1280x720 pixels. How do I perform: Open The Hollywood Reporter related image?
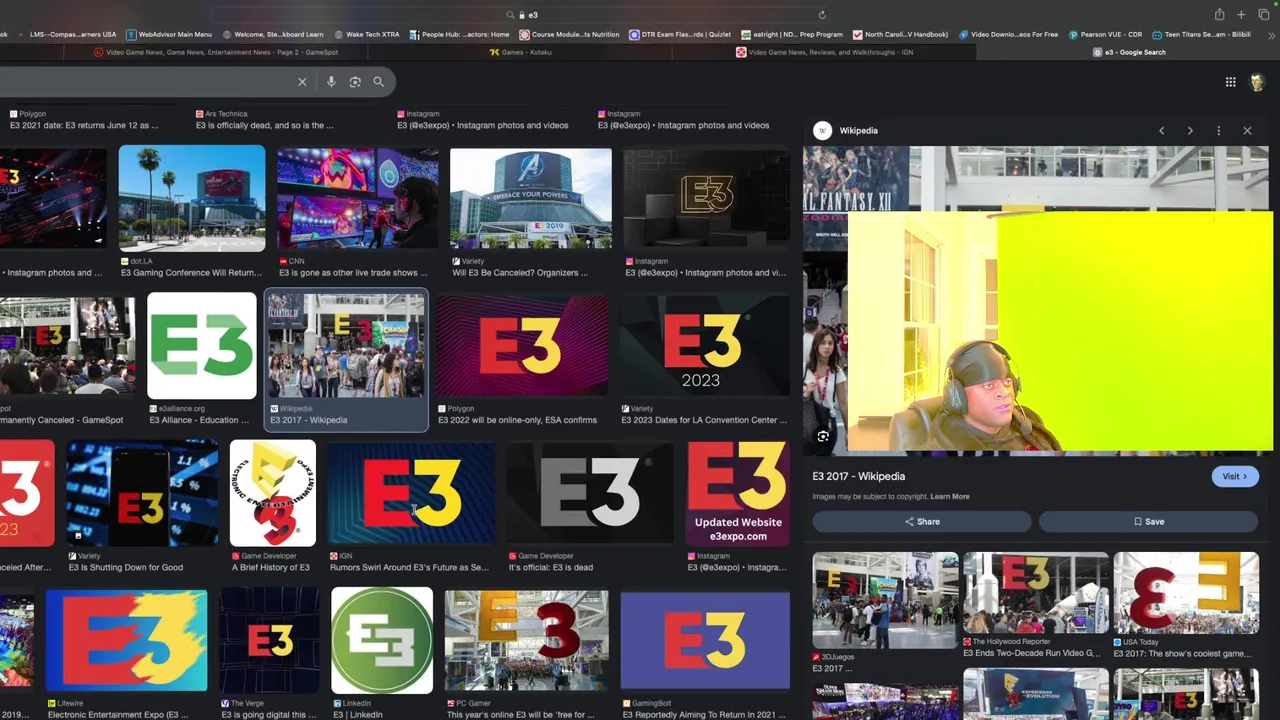(x=1036, y=594)
